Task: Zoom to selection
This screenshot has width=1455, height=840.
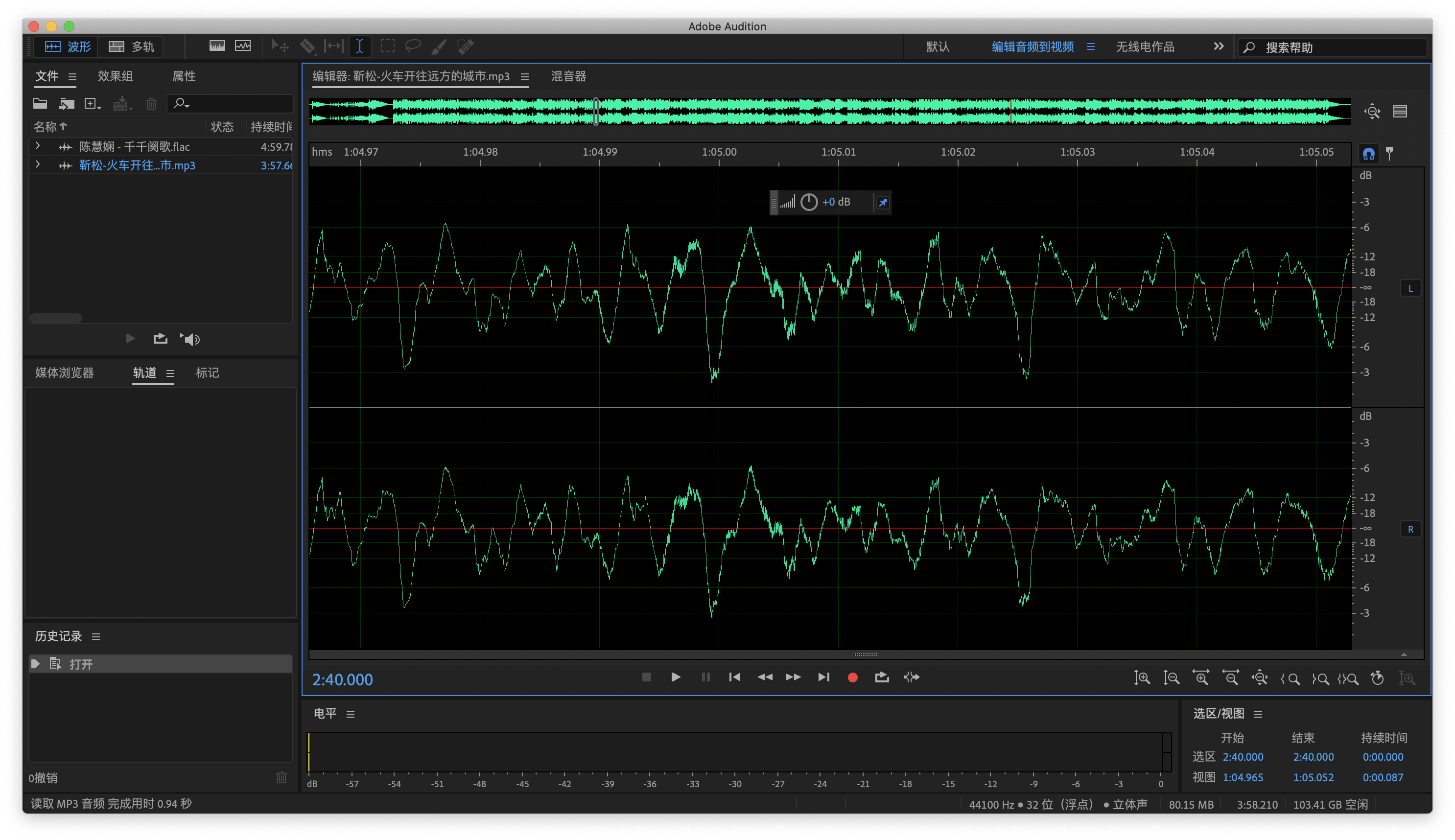Action: pyautogui.click(x=1348, y=678)
